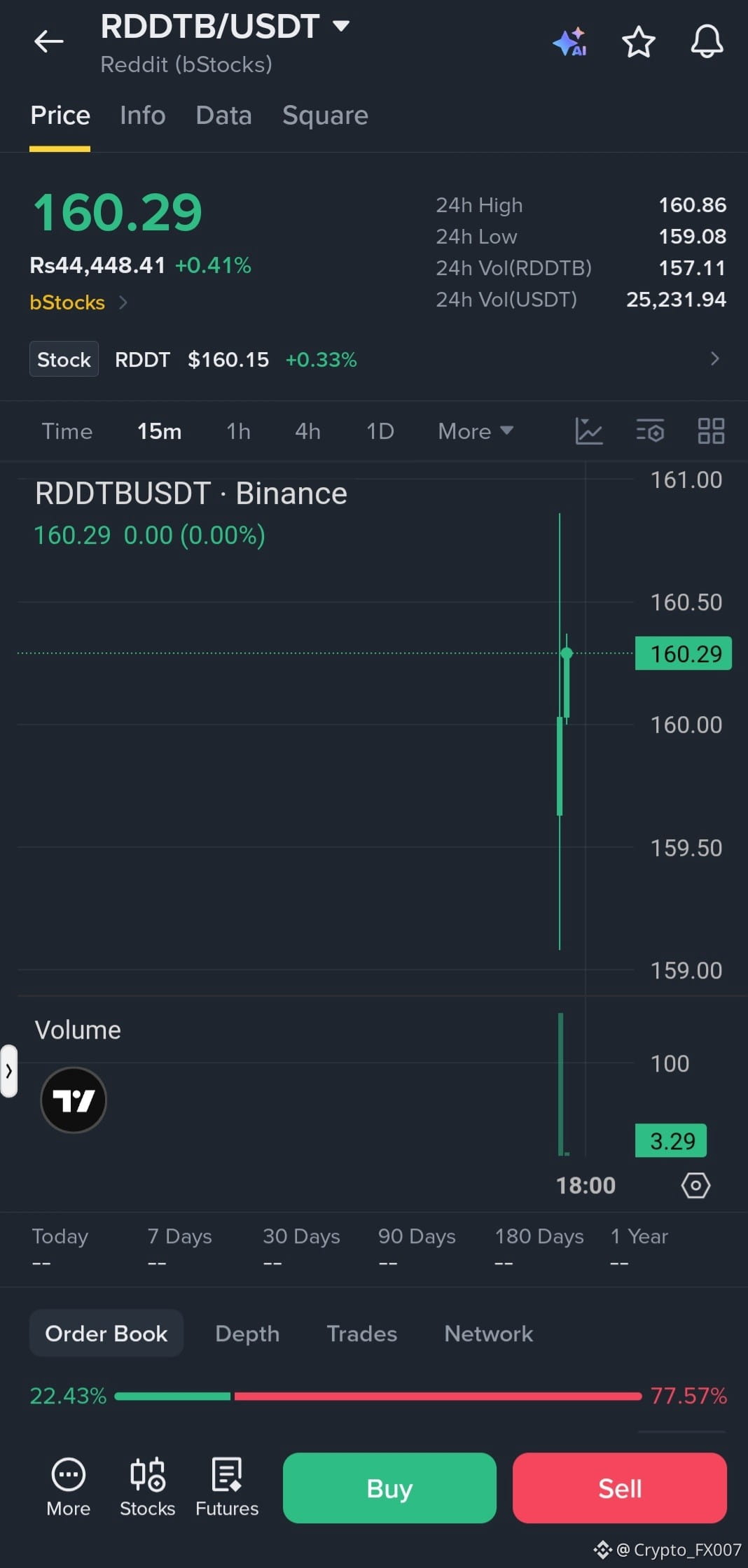This screenshot has width=748, height=1568.
Task: Tap the green Buy button
Action: point(389,1487)
